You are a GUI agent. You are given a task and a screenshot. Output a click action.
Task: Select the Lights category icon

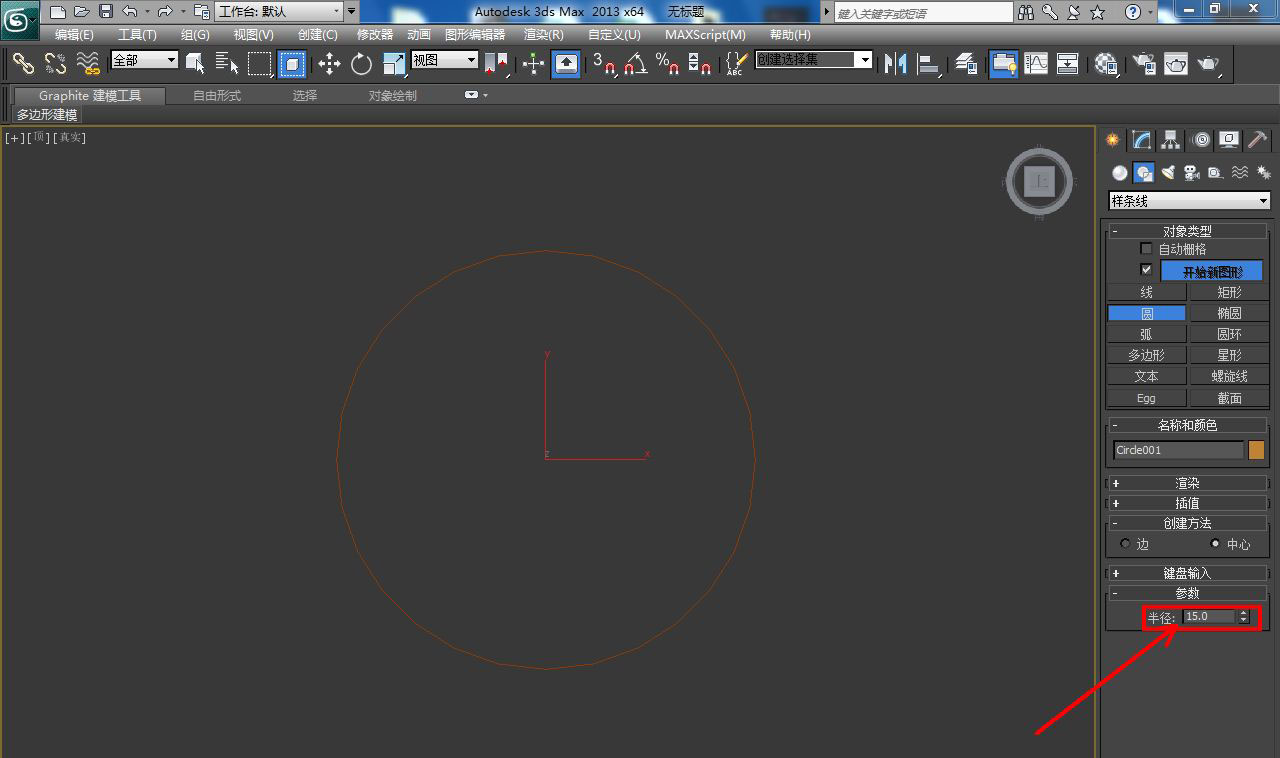(x=1167, y=173)
